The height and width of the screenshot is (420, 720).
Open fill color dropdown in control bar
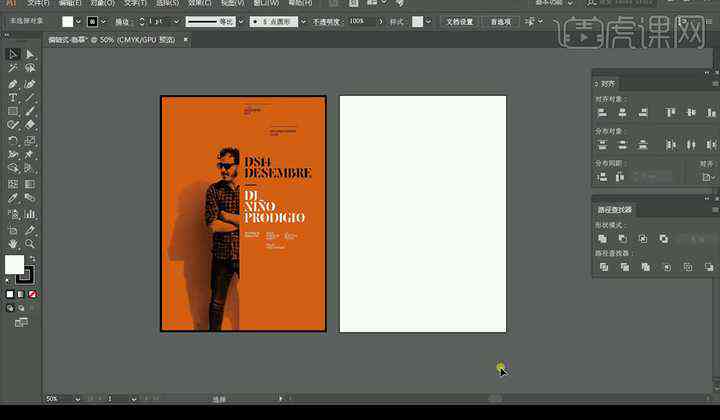click(78, 22)
